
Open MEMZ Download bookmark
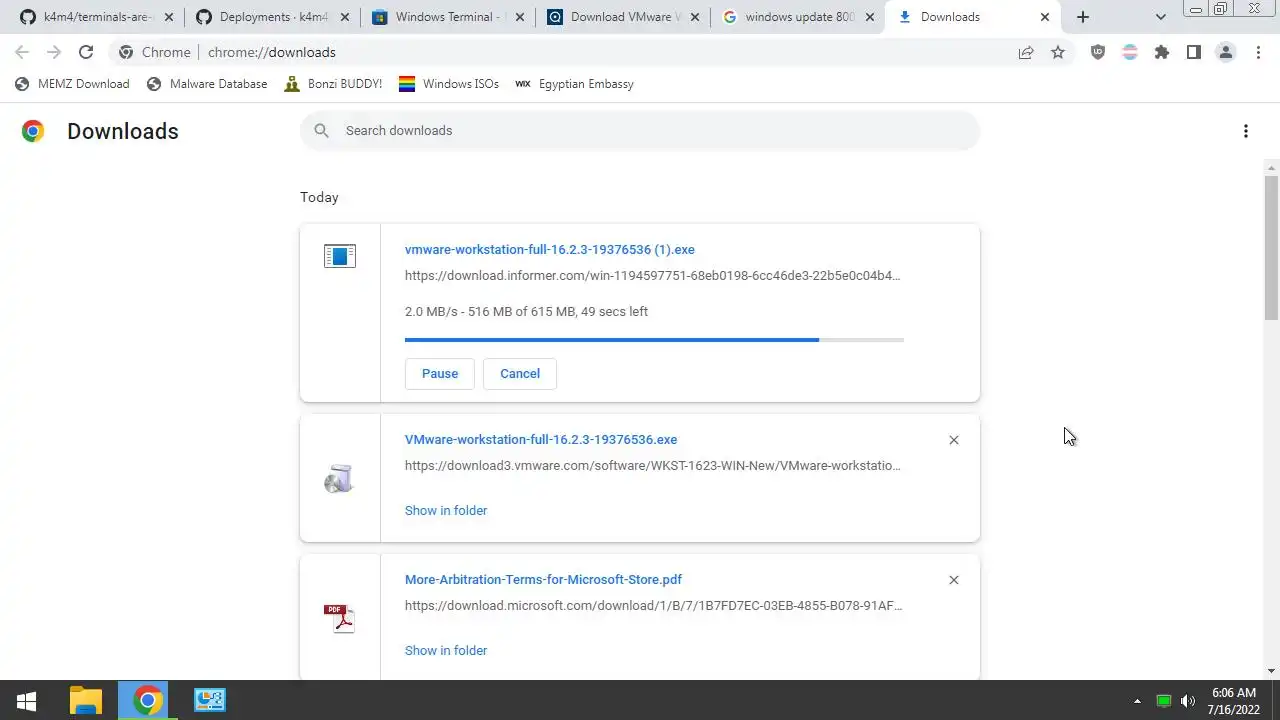[x=72, y=84]
